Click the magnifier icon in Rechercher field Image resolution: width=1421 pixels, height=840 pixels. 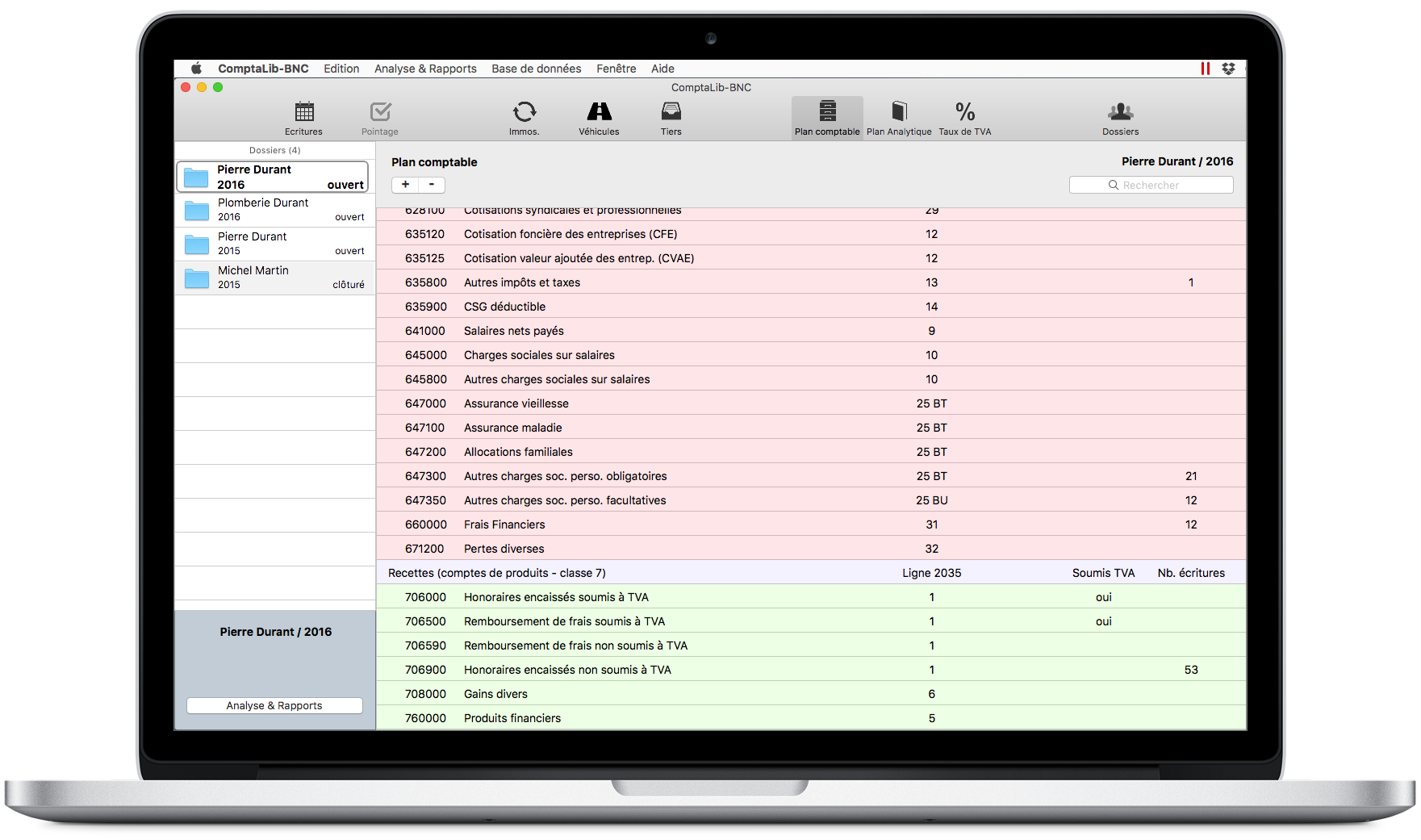[x=1114, y=185]
